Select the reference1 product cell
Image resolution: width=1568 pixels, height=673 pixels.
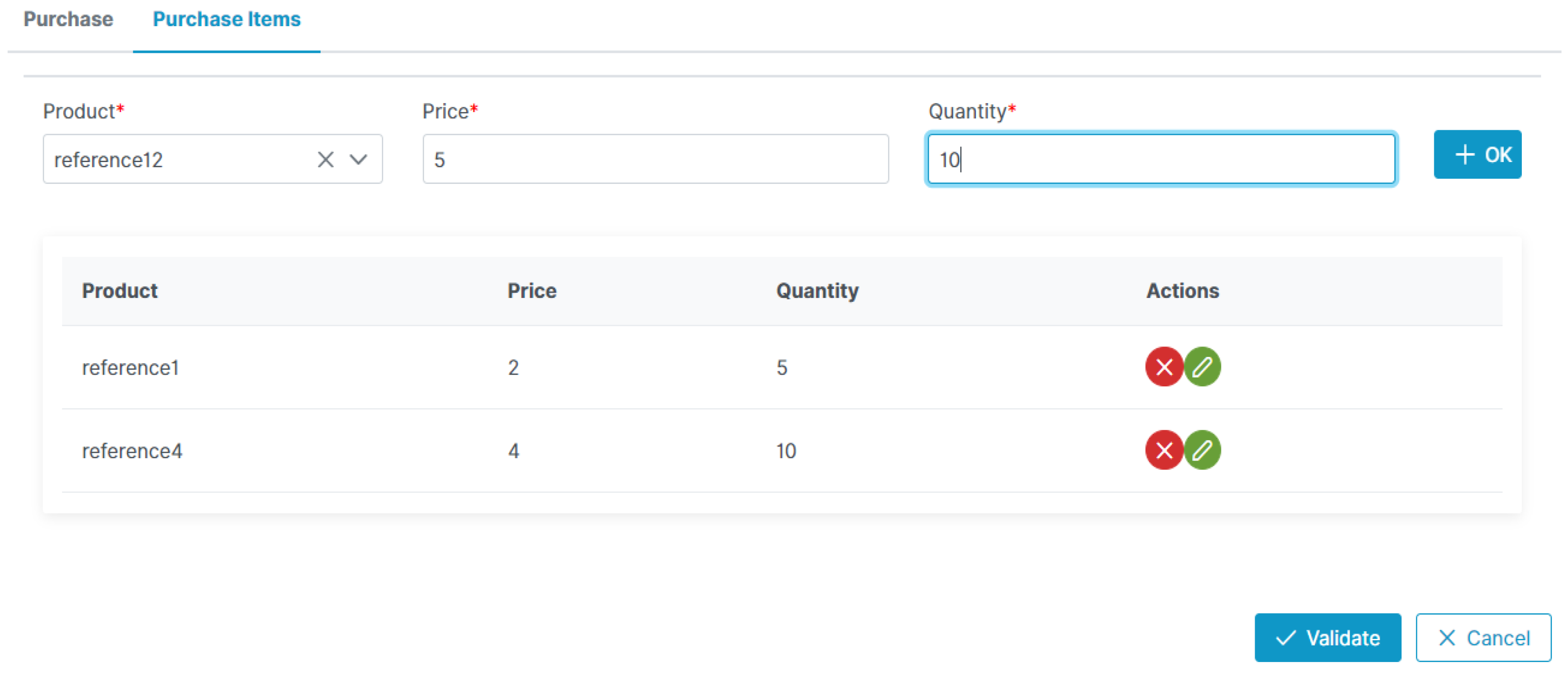click(130, 367)
